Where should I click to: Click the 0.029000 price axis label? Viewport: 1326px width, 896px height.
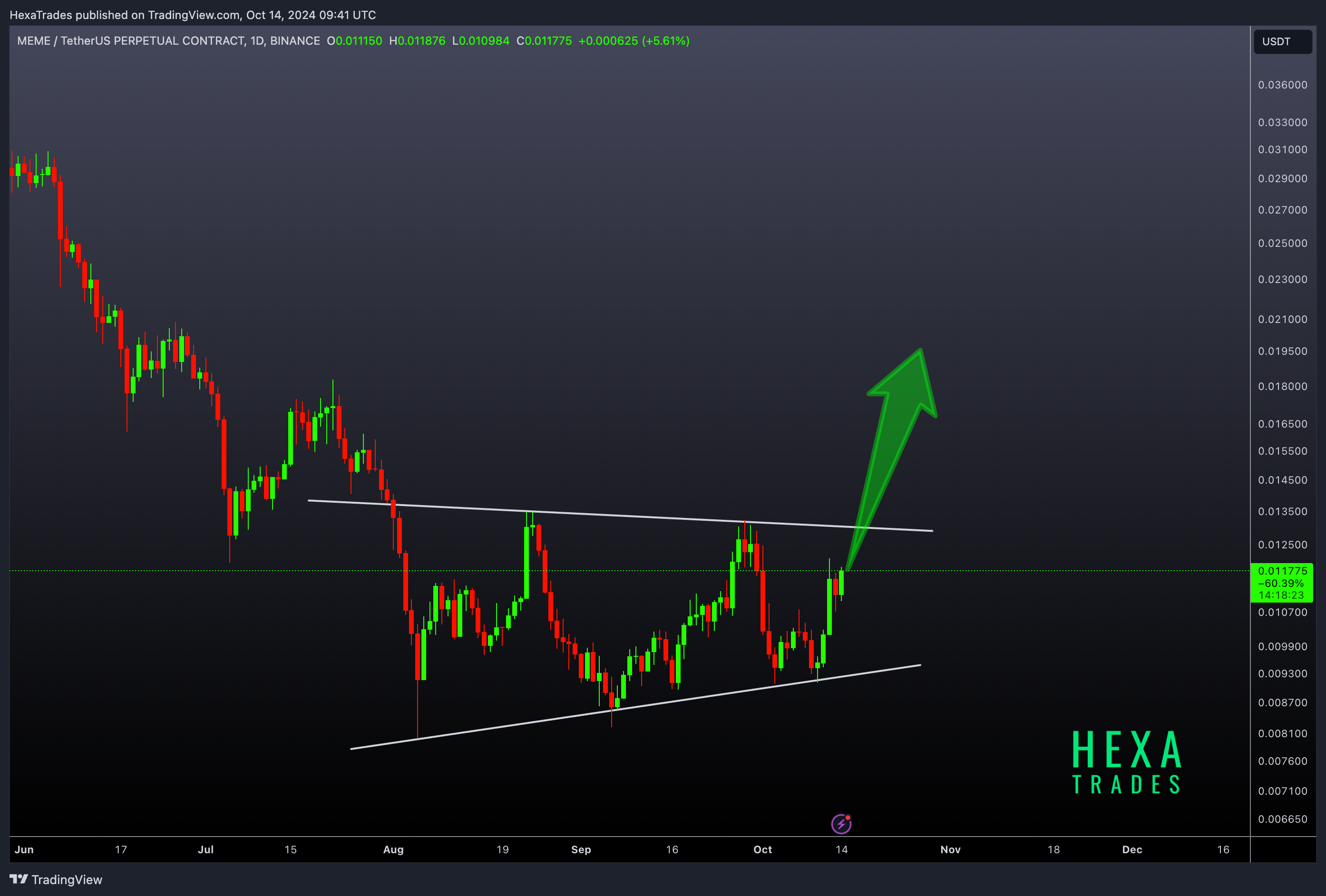(1283, 179)
